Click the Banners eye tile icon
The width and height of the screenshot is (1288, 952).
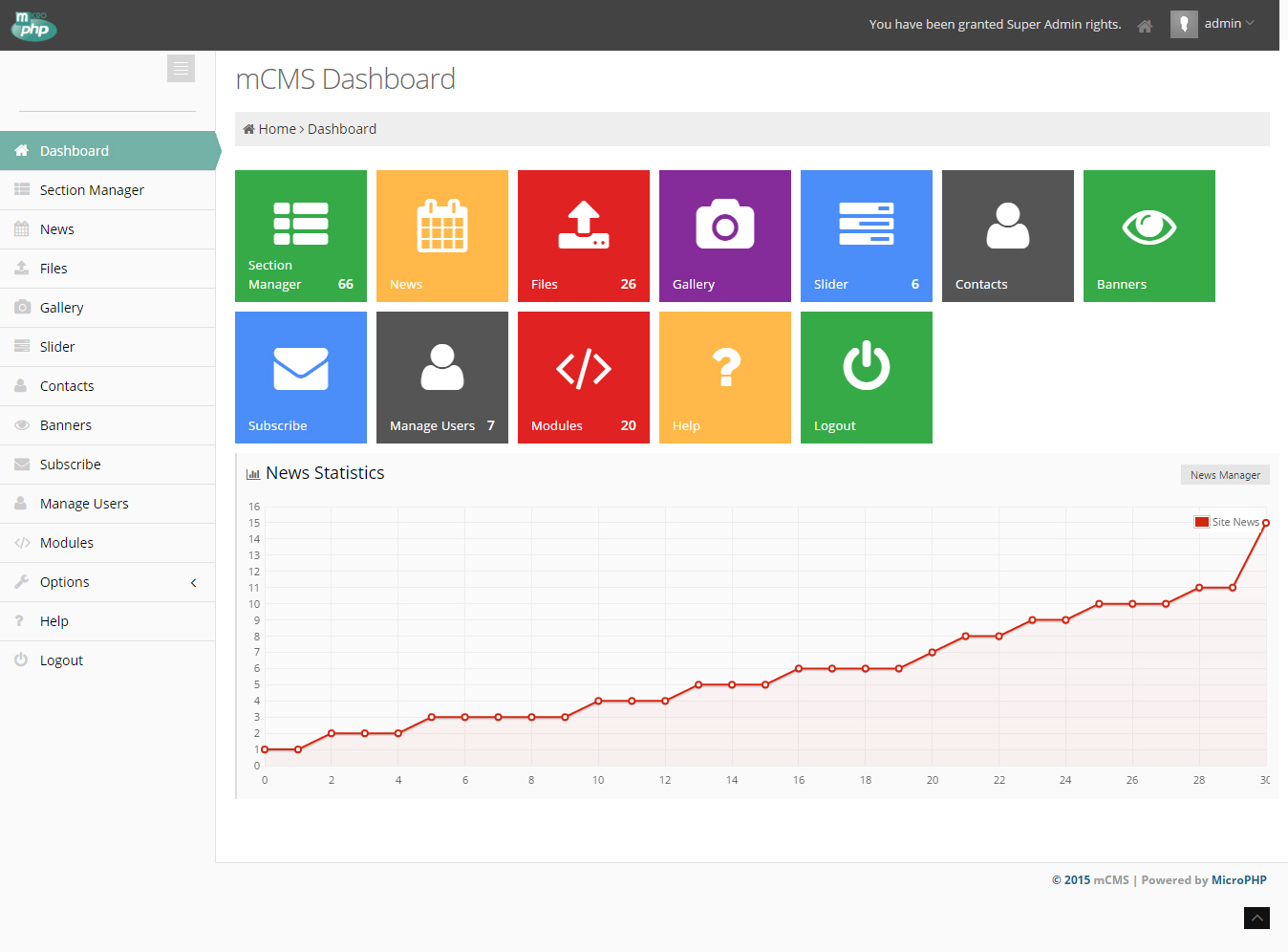click(x=1149, y=227)
